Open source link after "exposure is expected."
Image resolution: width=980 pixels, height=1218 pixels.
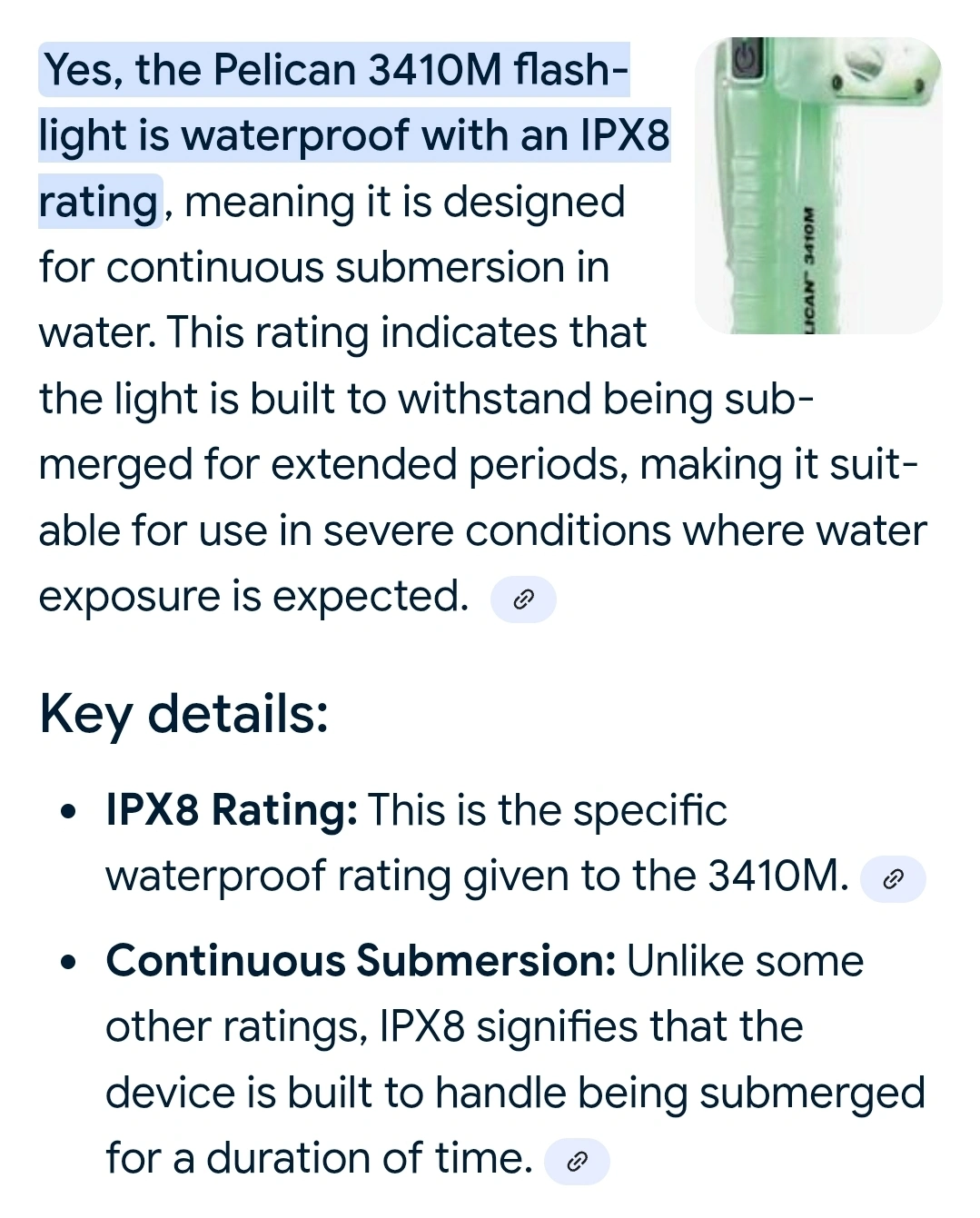coord(523,599)
